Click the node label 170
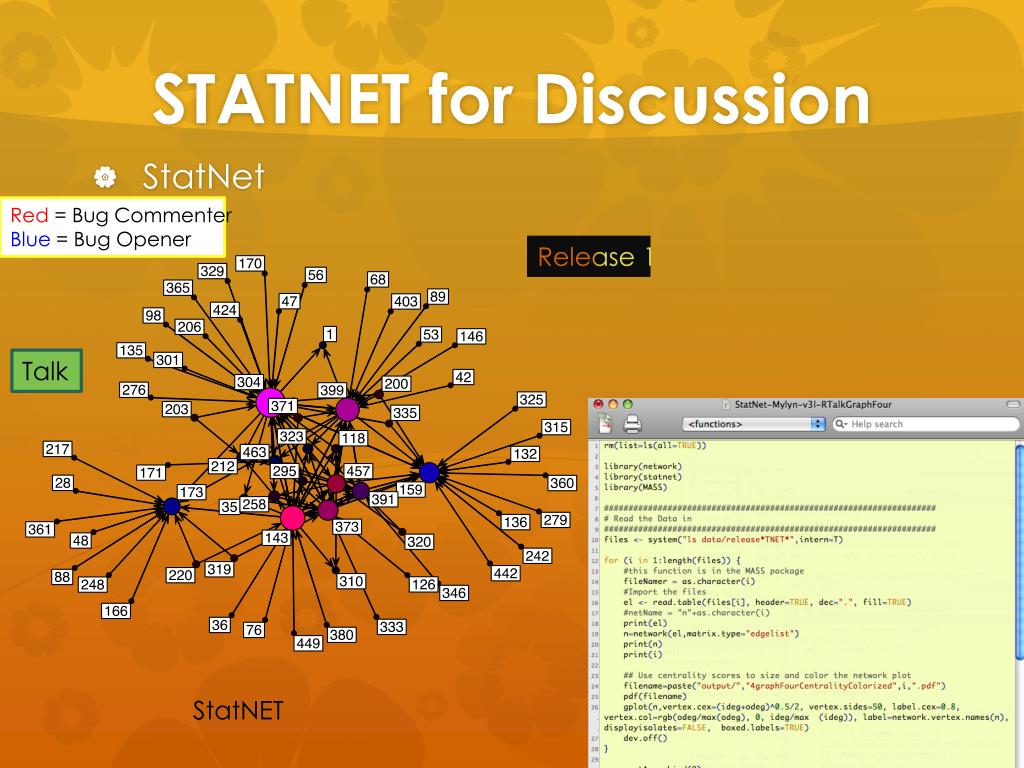This screenshot has height=768, width=1024. pyautogui.click(x=249, y=263)
